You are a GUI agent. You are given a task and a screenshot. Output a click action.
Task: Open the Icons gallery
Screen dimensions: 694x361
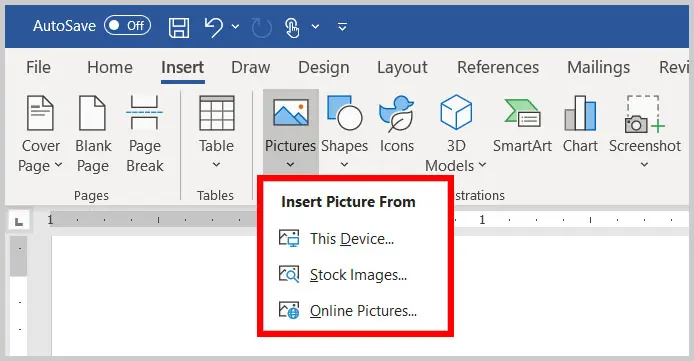point(397,125)
